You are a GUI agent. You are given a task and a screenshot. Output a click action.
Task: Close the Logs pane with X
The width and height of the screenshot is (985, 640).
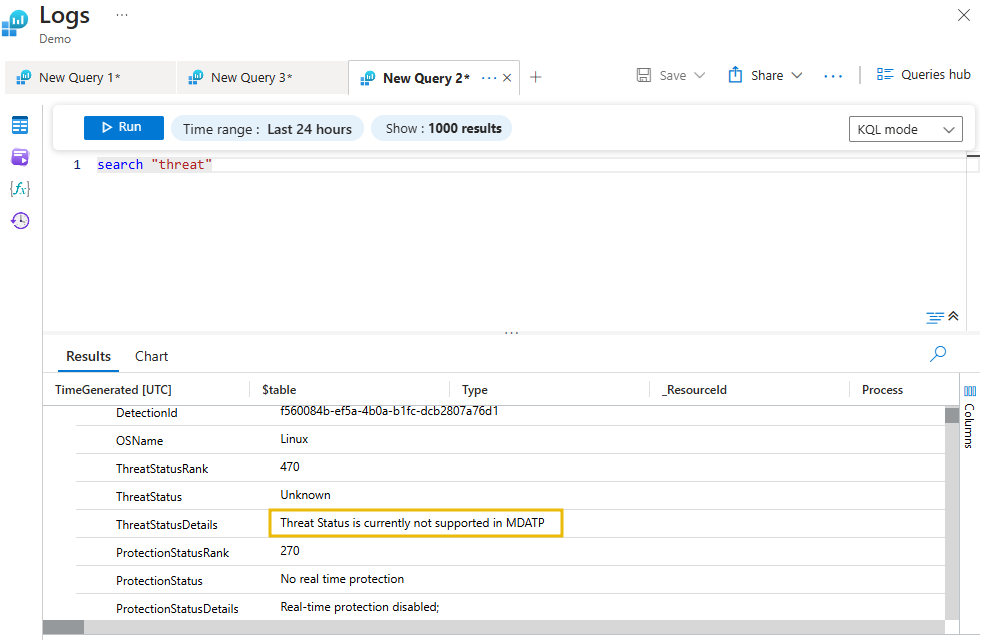(964, 15)
